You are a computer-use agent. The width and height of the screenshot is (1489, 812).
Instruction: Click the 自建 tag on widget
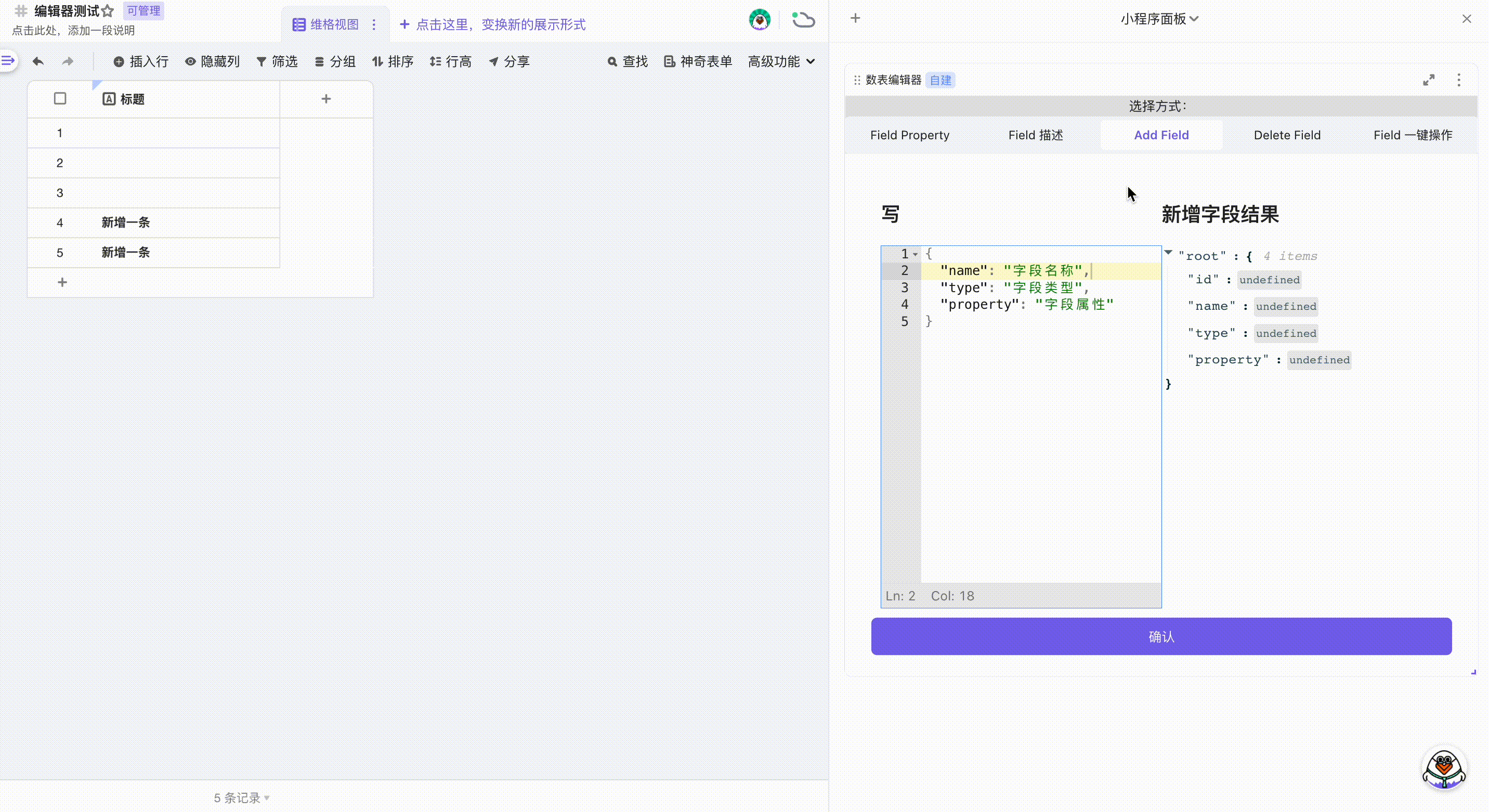tap(941, 81)
